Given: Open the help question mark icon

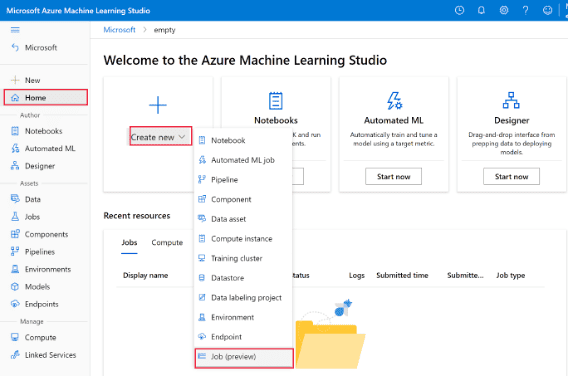Looking at the screenshot, I should point(525,11).
